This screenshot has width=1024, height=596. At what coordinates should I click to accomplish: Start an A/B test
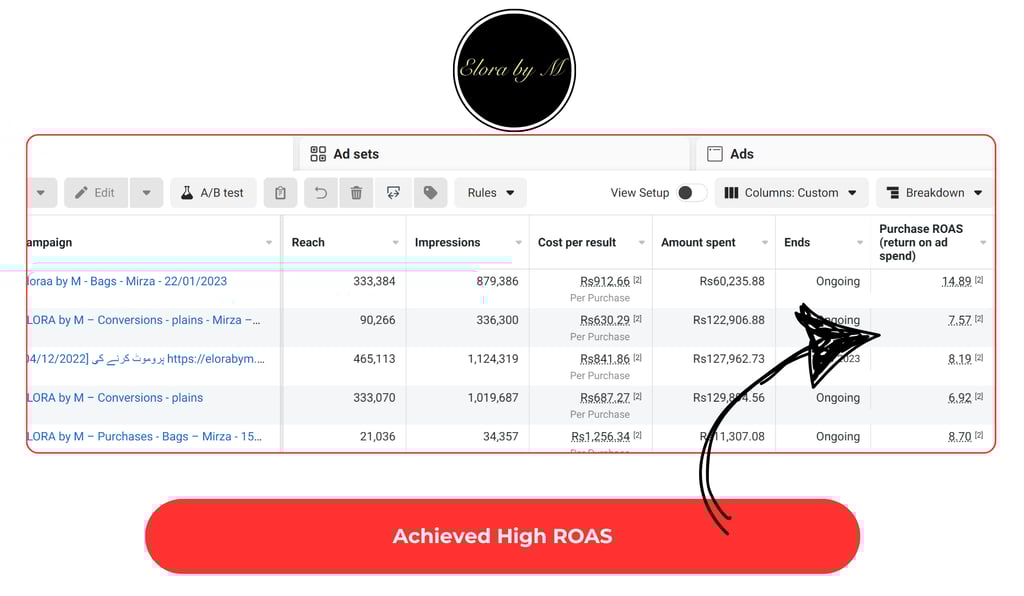(213, 193)
